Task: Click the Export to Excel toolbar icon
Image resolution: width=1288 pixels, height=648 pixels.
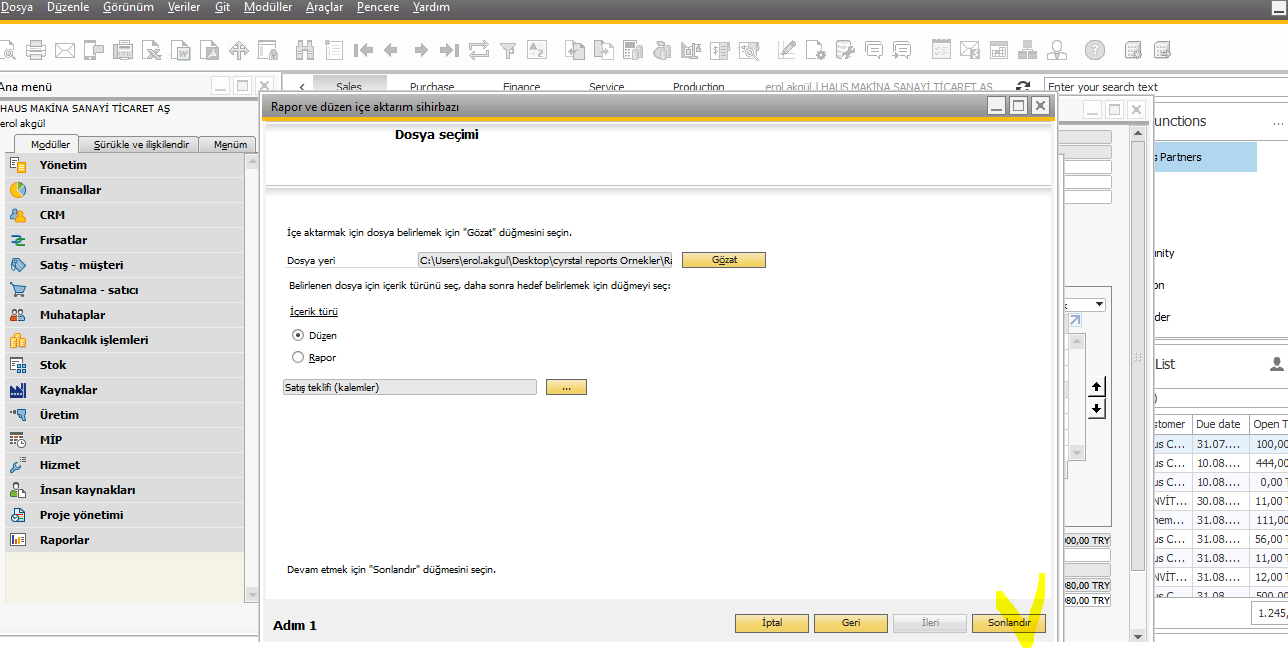Action: coord(152,49)
